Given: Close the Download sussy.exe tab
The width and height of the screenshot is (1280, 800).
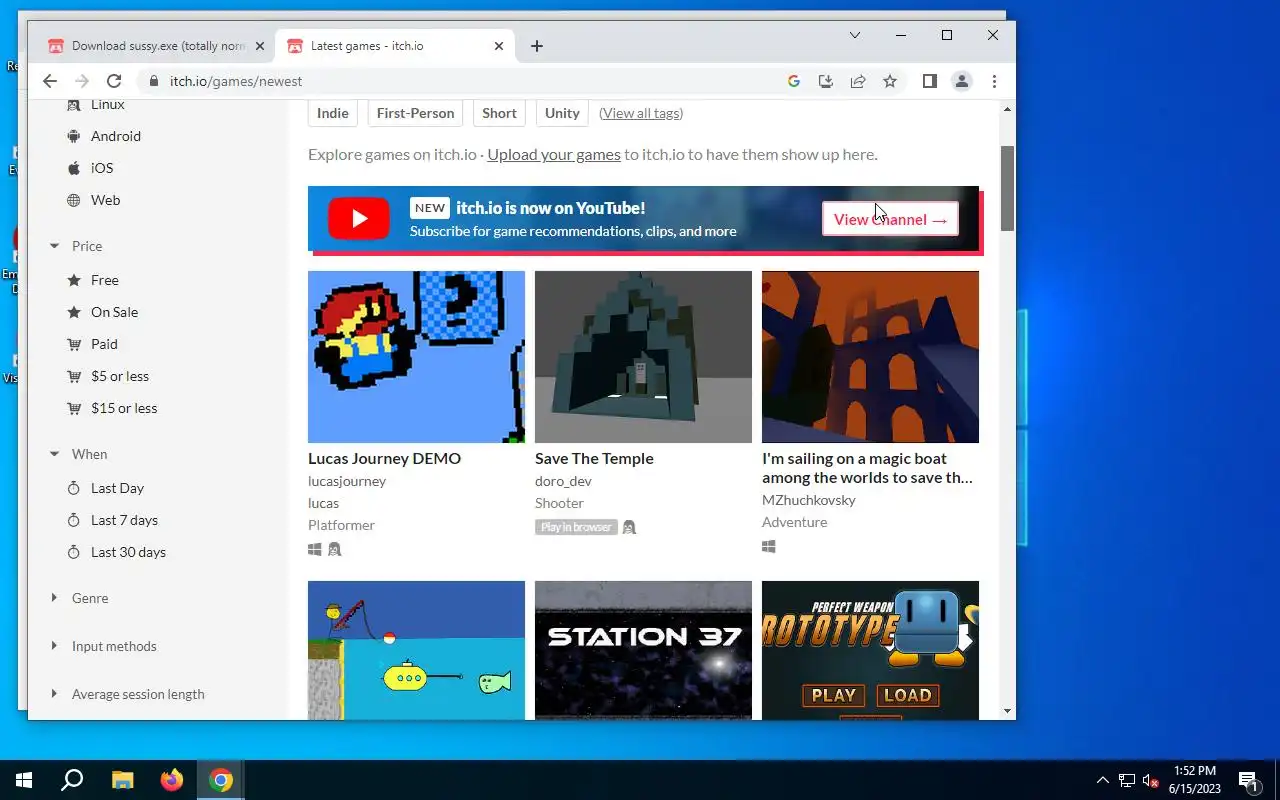Looking at the screenshot, I should (260, 46).
